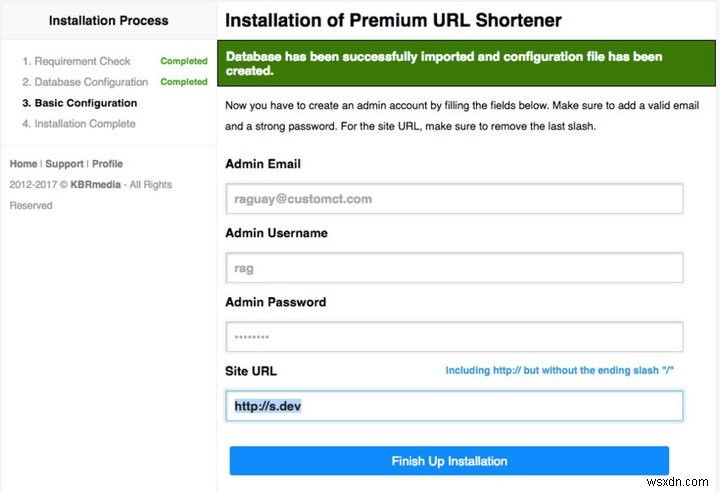Click the Site URL text box
Viewport: 720px width, 492px height.
[454, 406]
